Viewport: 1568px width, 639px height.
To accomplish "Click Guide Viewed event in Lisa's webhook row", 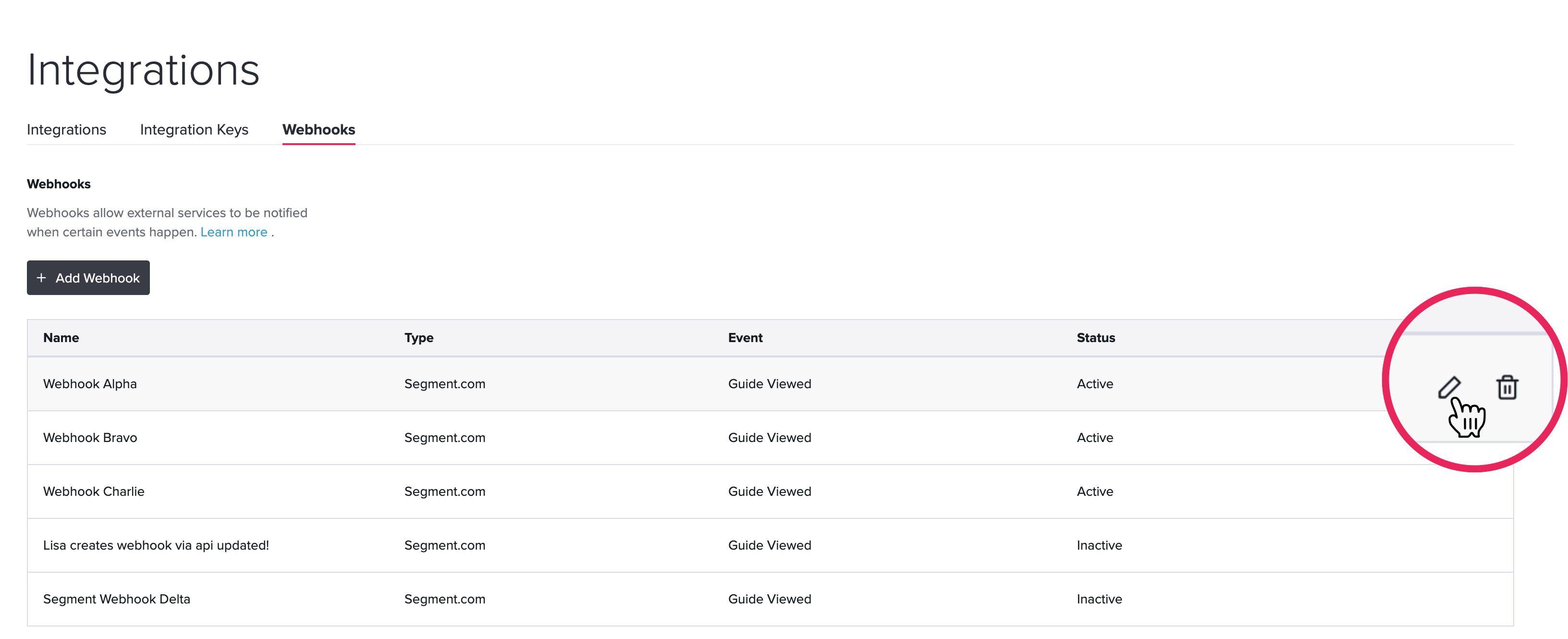I will pos(770,545).
